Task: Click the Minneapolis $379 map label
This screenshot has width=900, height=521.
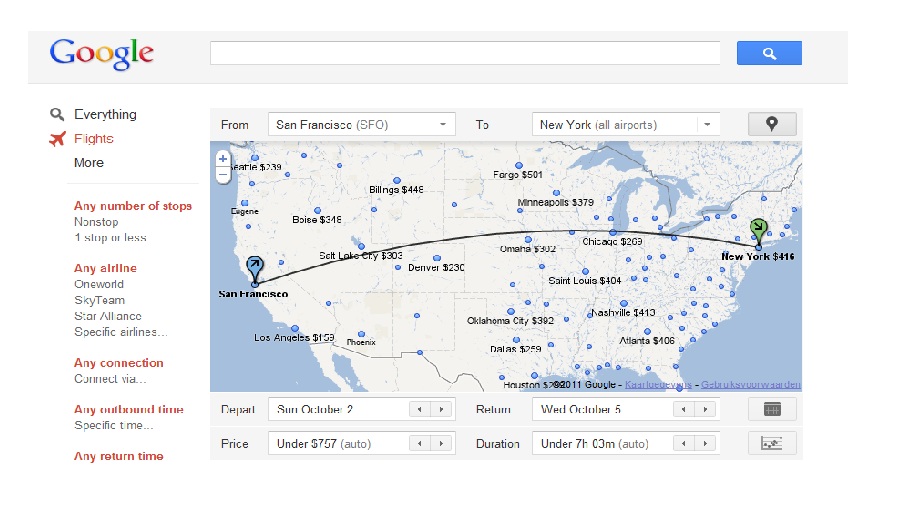Action: pyautogui.click(x=556, y=202)
